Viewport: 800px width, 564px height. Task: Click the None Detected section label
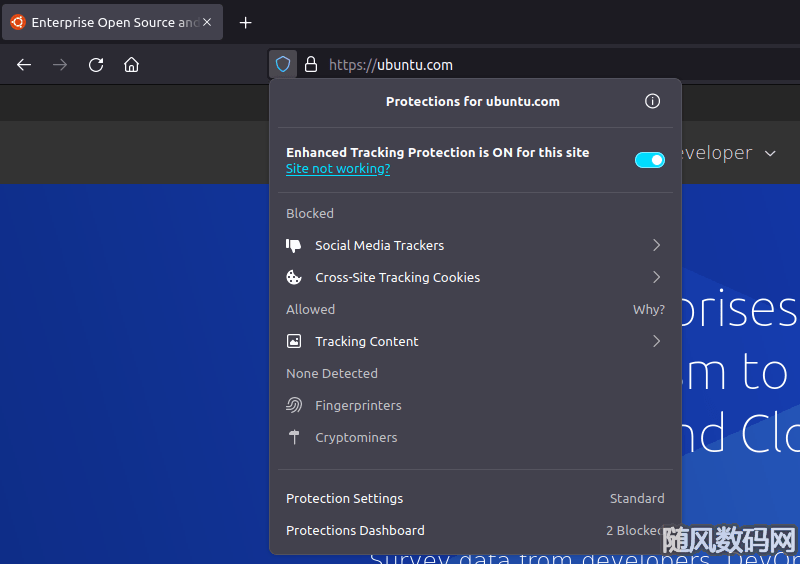332,373
